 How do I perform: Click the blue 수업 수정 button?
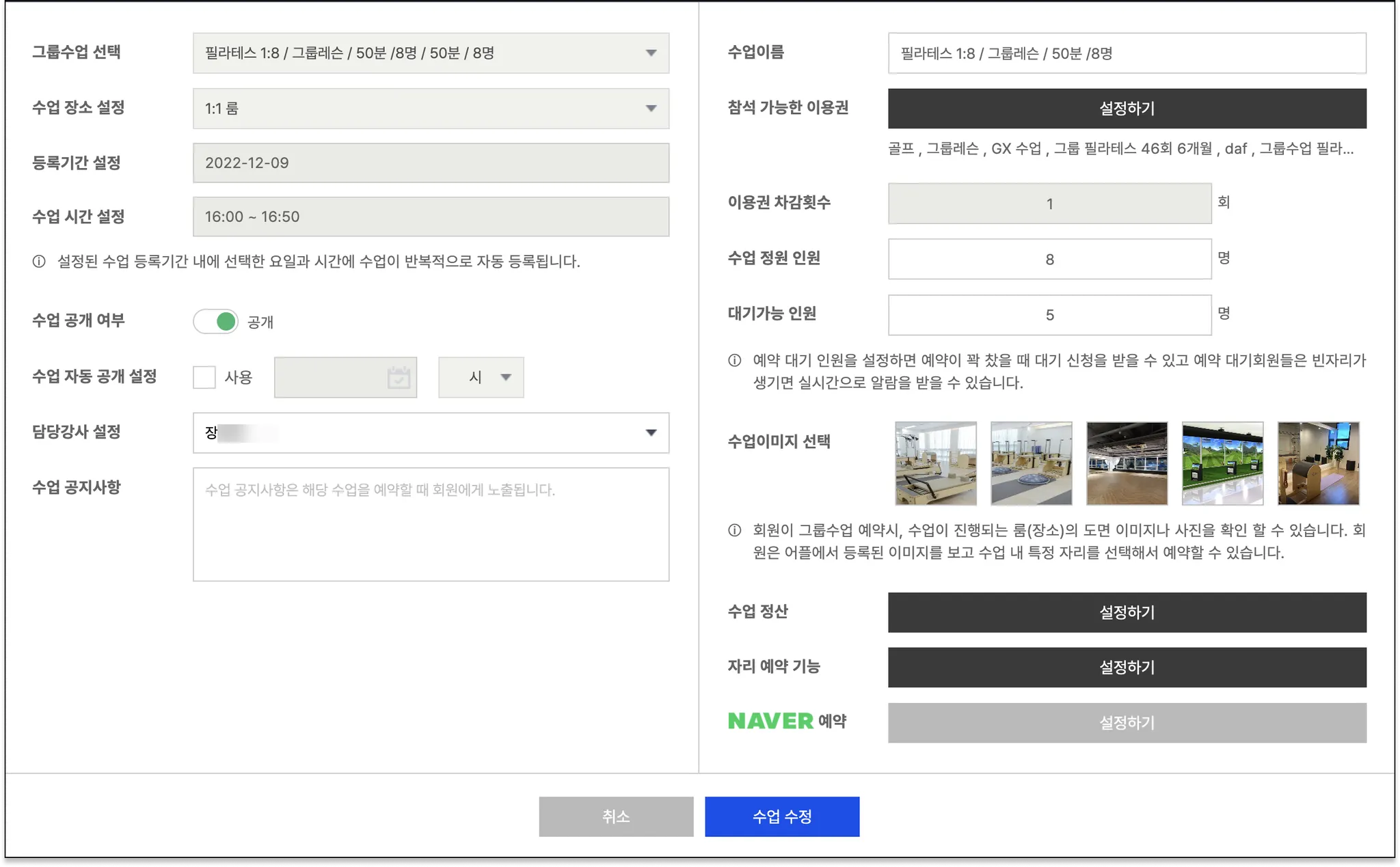click(782, 816)
